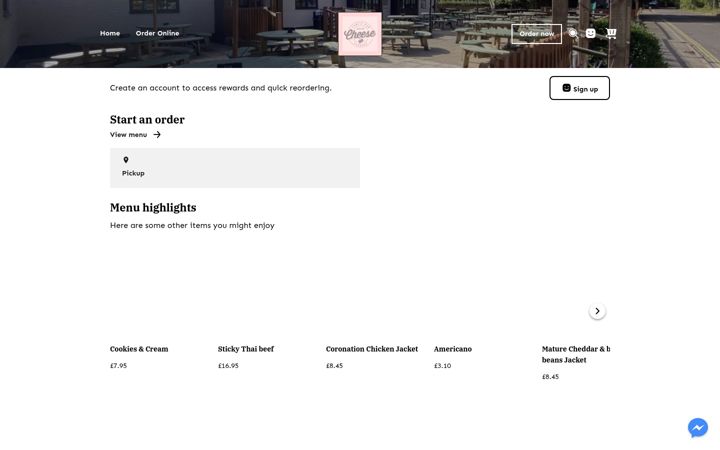The image size is (720, 450).
Task: Open the Cookies & Cream item
Action: click(x=139, y=349)
